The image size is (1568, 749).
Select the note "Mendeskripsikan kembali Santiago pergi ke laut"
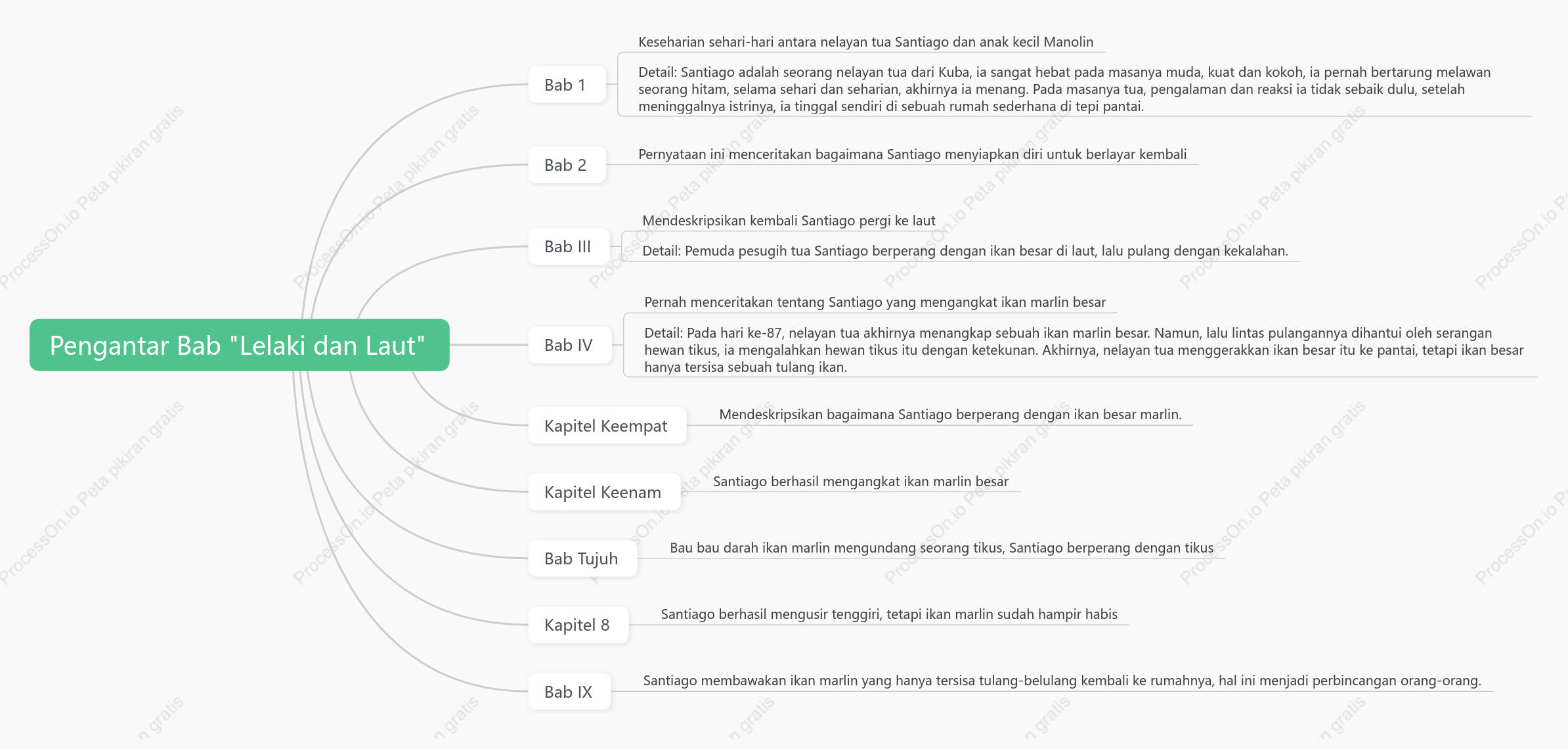coord(789,221)
